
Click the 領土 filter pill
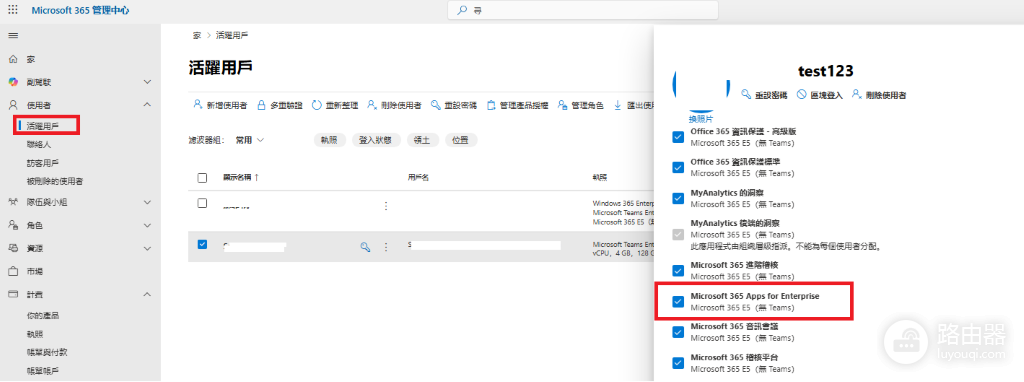click(423, 140)
